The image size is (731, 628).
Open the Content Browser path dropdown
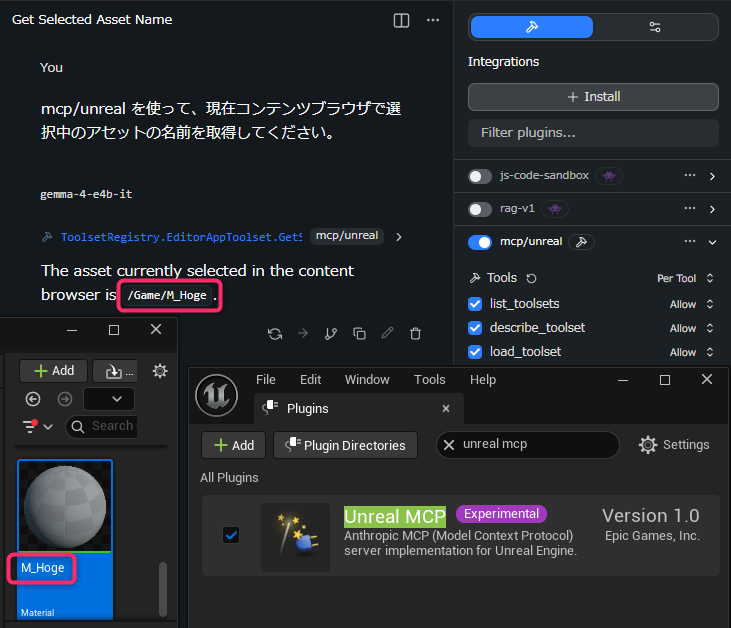(109, 399)
